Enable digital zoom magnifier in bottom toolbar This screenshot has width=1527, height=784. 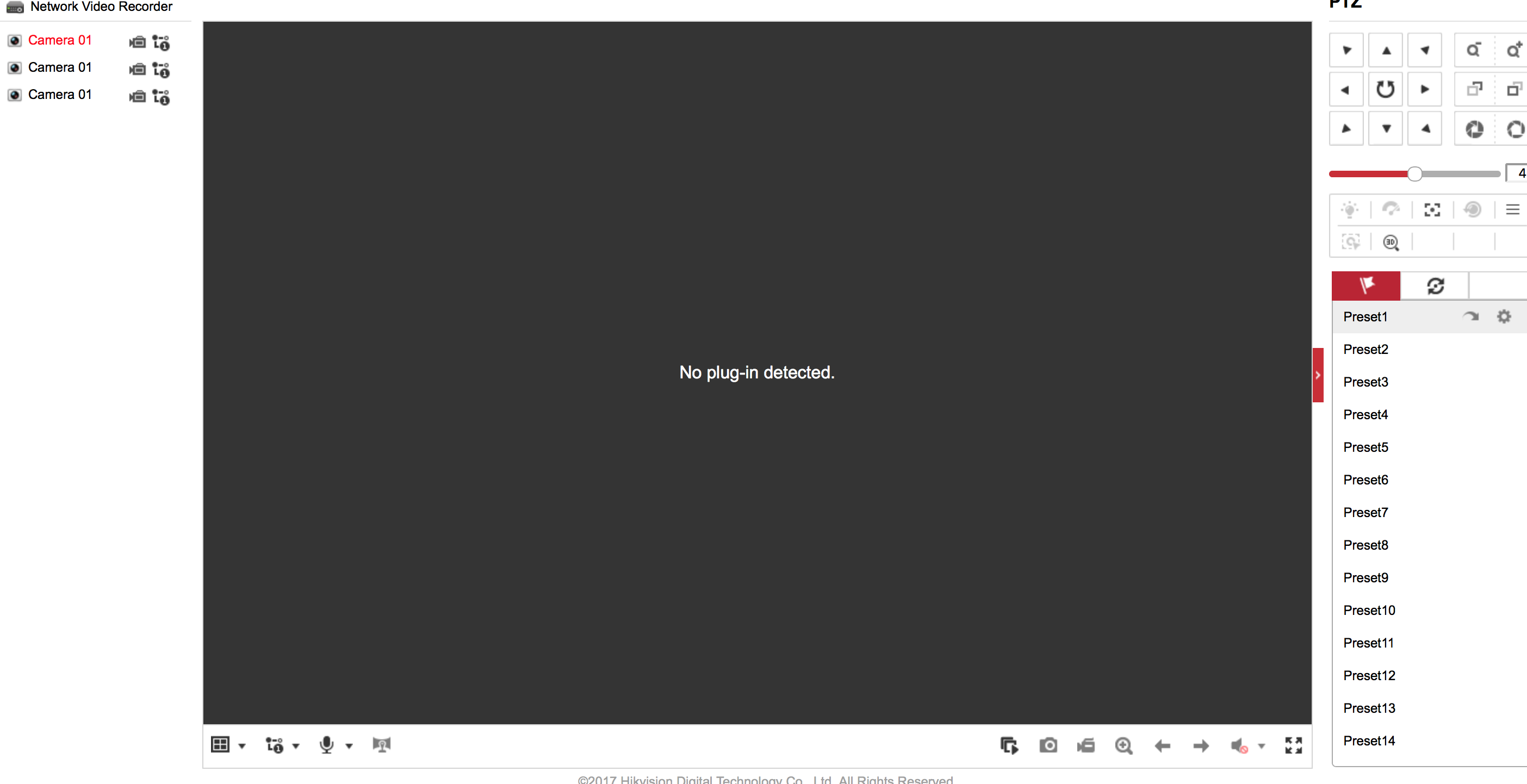coord(1123,745)
